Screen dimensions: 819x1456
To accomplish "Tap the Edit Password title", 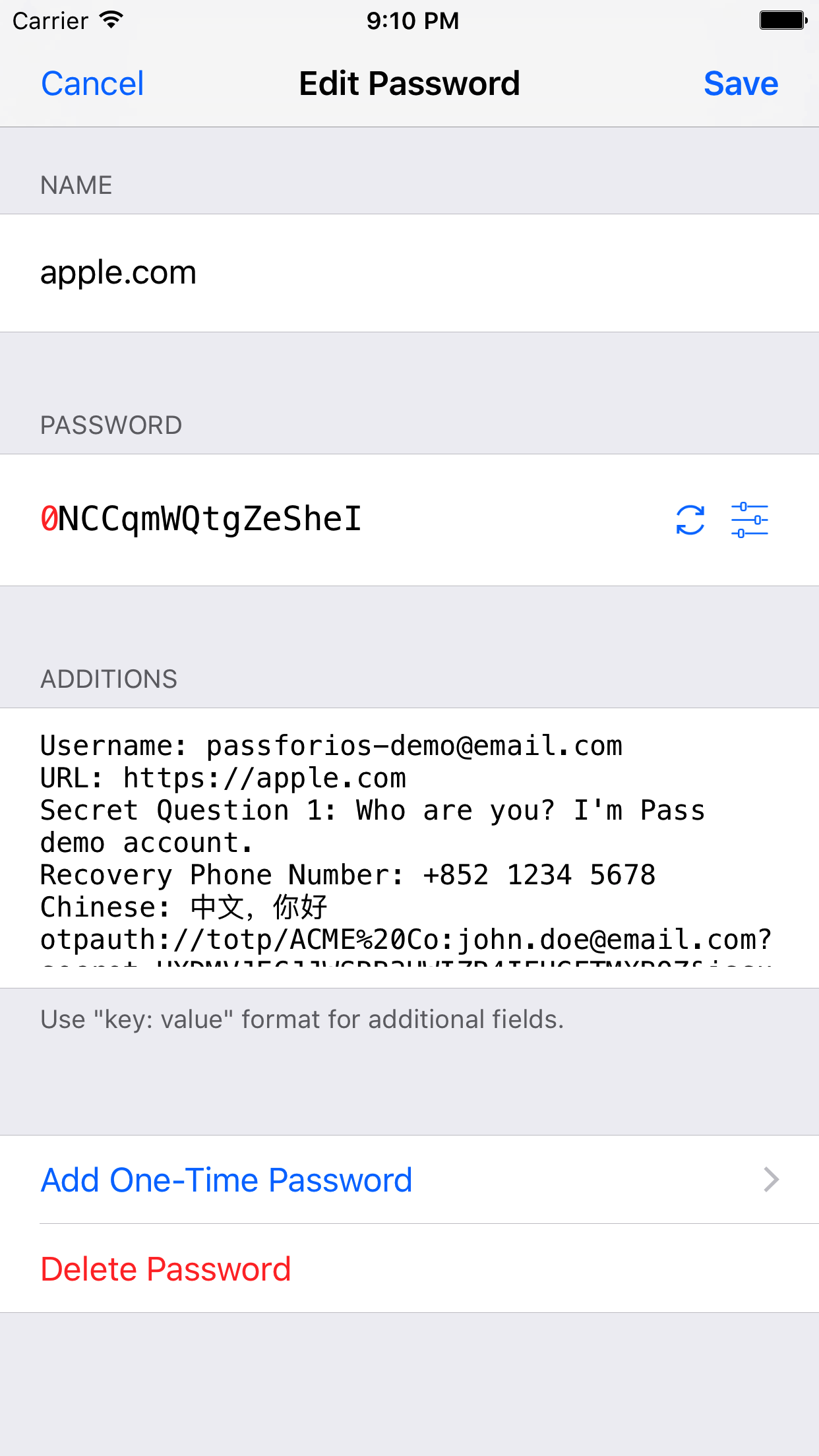I will [x=409, y=84].
